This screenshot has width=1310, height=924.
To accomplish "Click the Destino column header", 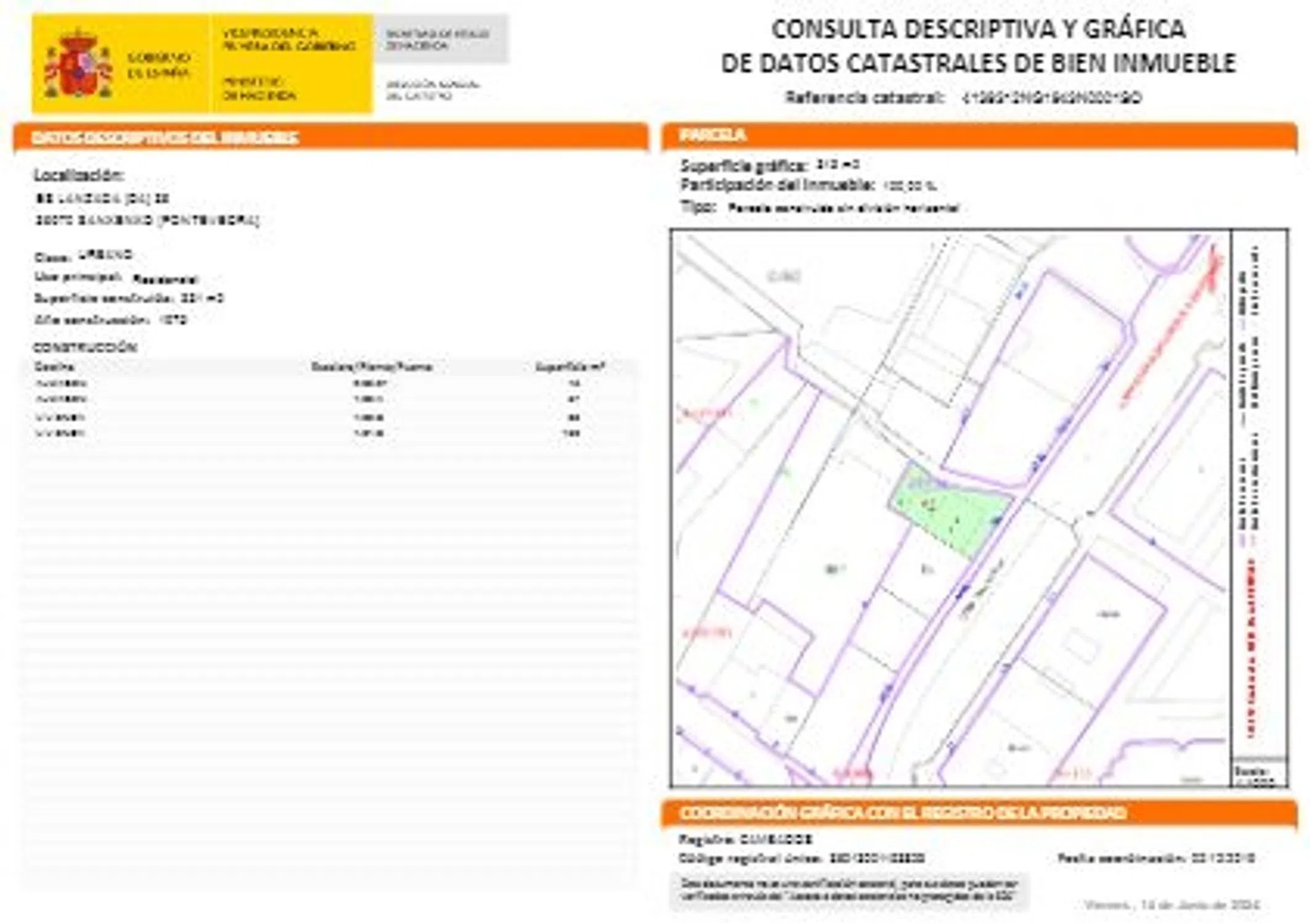I will 55,367.
